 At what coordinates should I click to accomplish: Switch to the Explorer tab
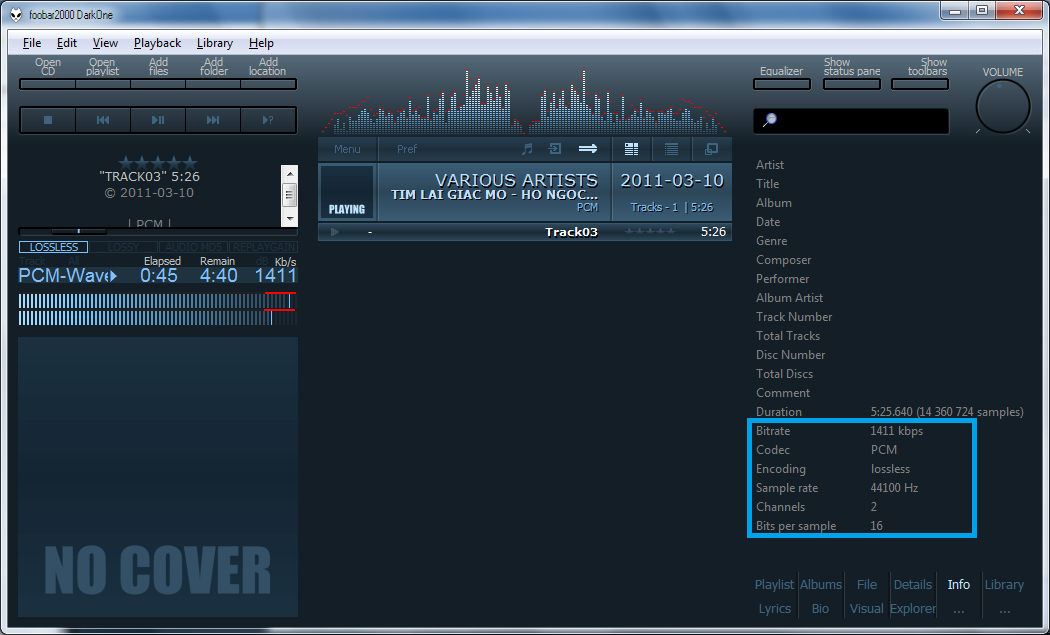click(913, 608)
